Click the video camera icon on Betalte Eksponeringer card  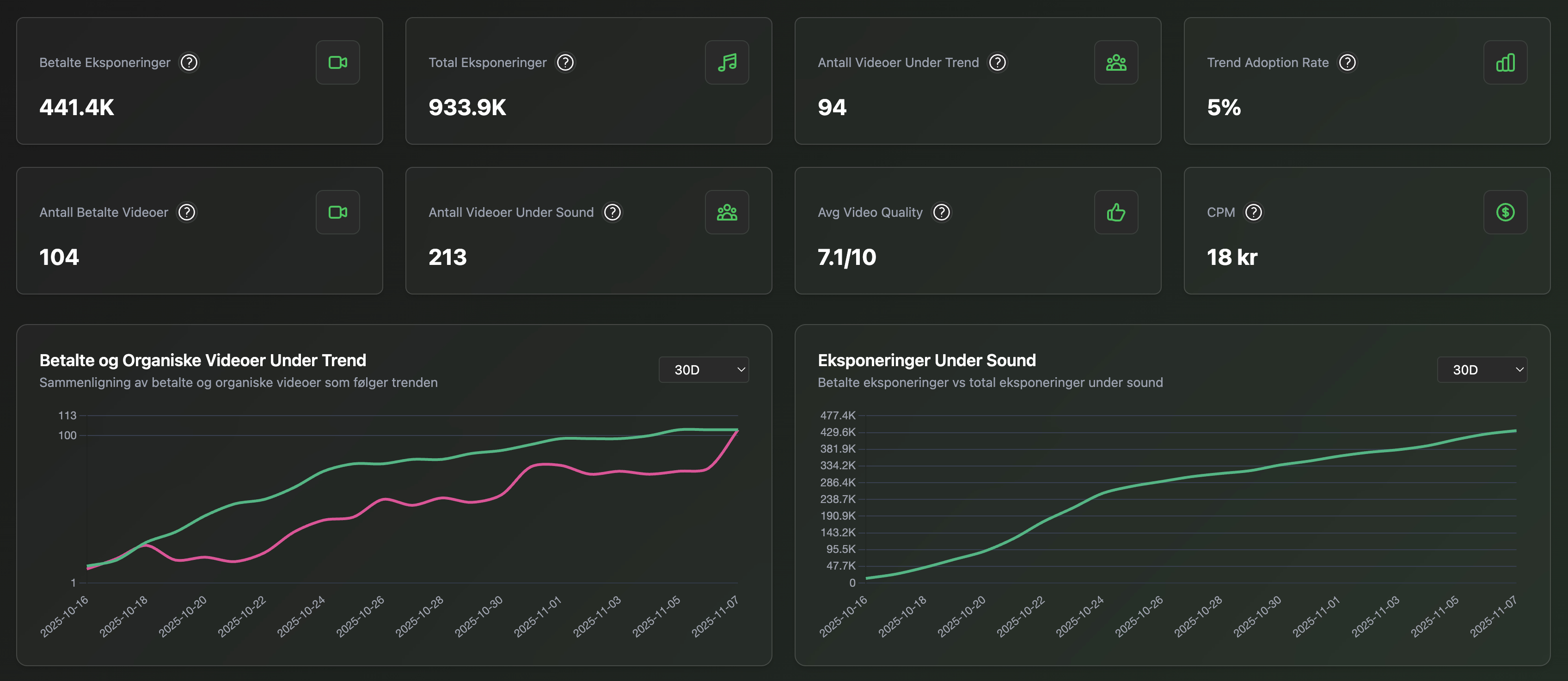(x=337, y=62)
